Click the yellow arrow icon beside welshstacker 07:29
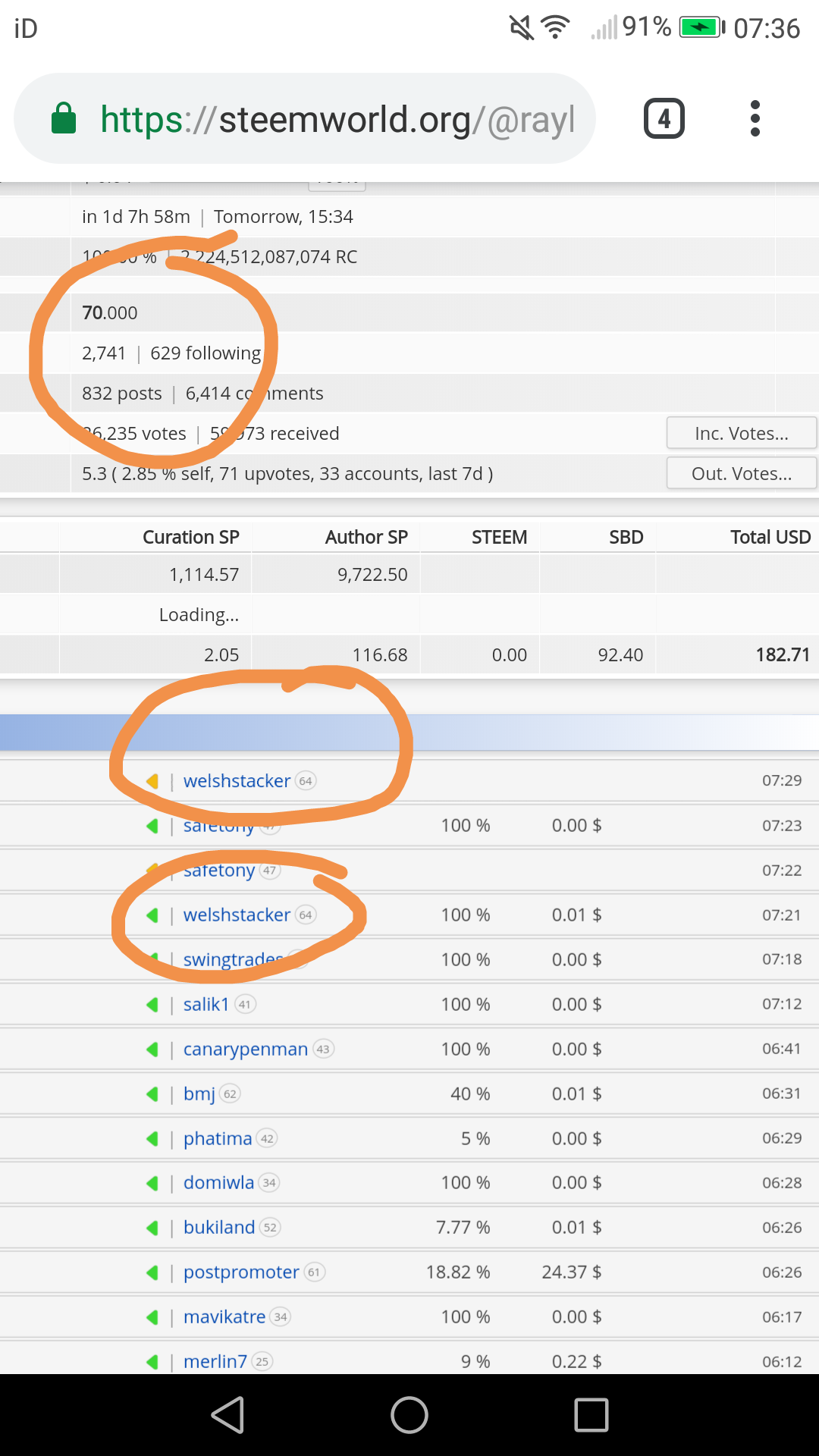The height and width of the screenshot is (1456, 819). [152, 780]
